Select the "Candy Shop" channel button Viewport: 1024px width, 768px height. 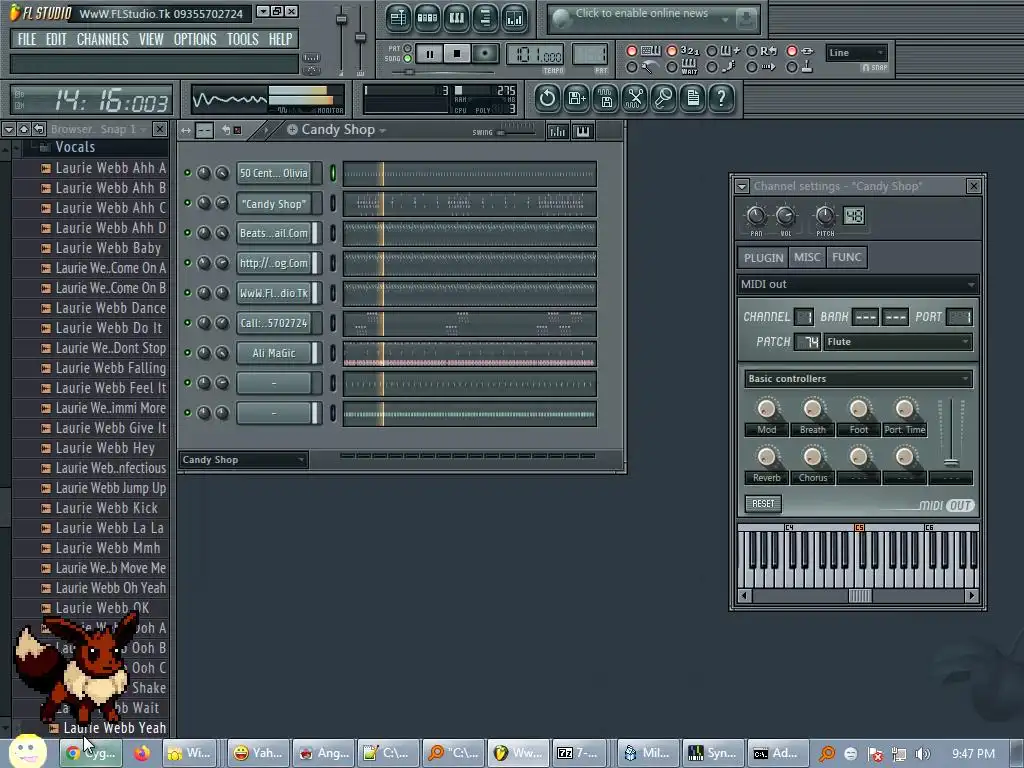274,203
